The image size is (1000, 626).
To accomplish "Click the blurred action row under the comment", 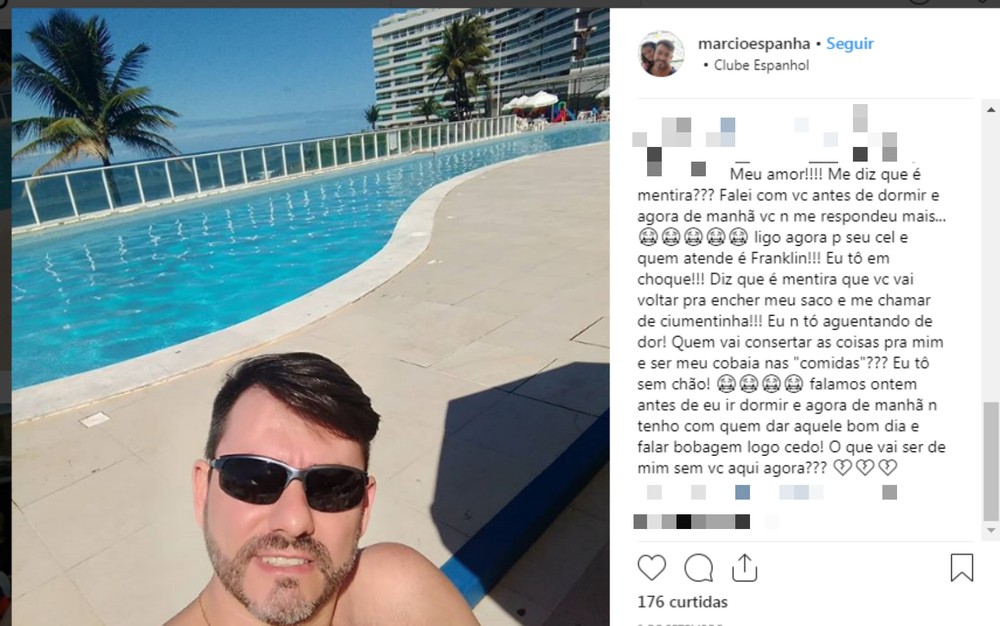I will 772,492.
